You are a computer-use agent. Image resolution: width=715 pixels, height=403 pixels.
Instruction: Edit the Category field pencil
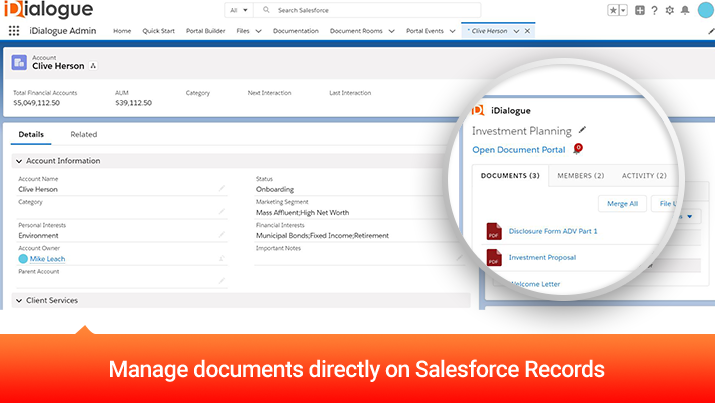tap(222, 212)
